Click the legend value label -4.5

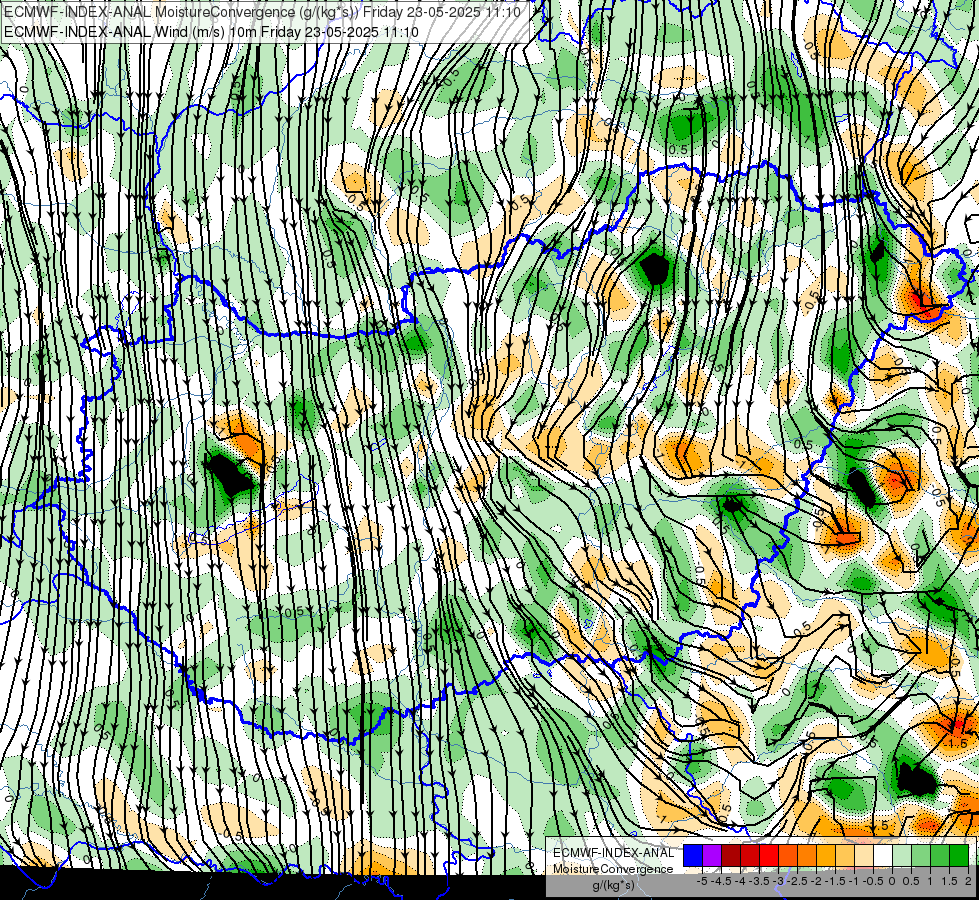[722, 881]
